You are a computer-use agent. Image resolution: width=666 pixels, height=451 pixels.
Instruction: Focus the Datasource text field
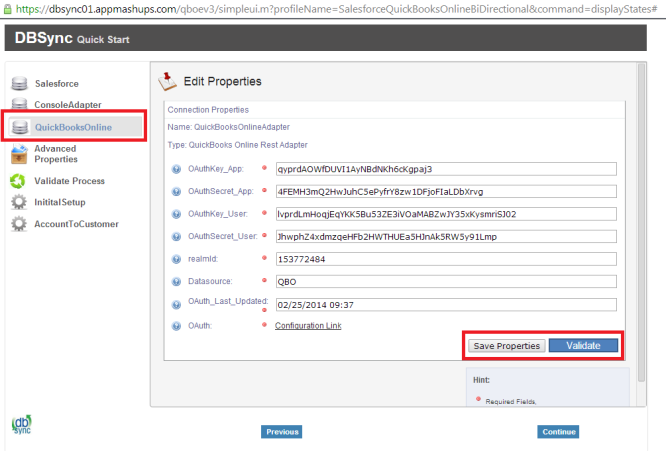[446, 281]
